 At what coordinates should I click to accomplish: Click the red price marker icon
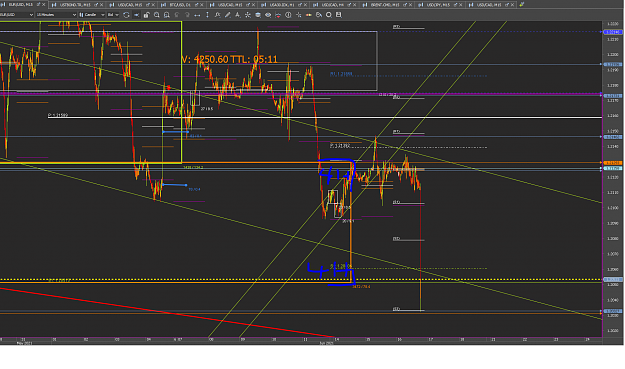[x=278, y=15]
